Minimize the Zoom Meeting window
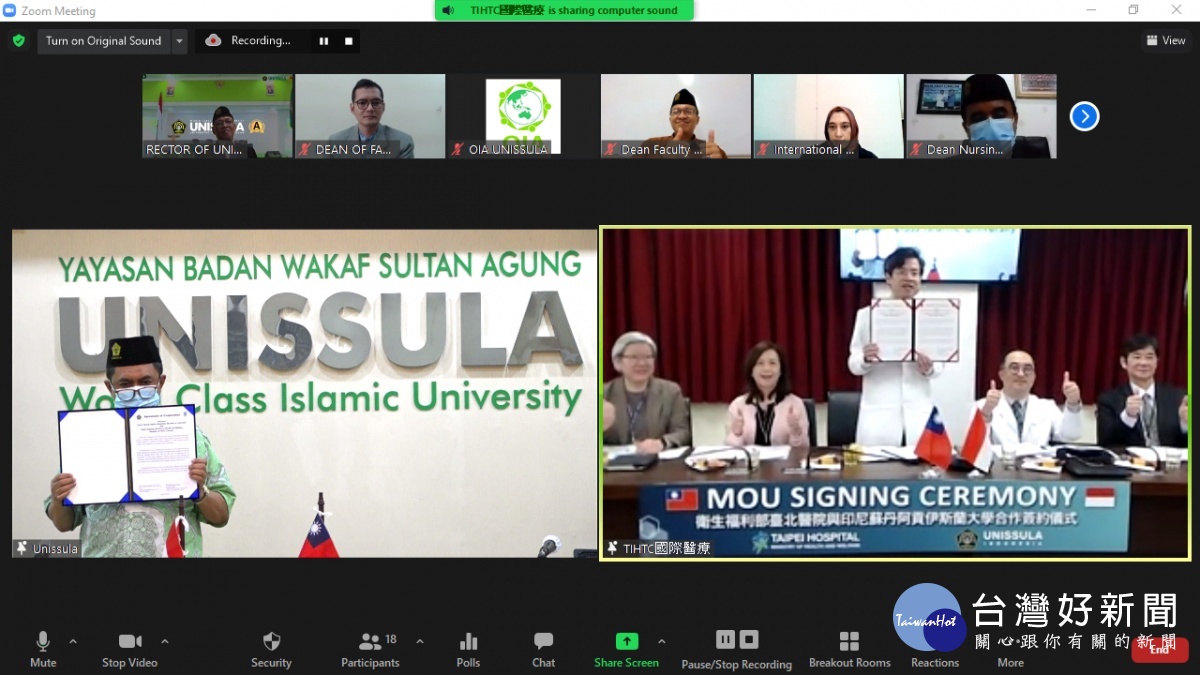This screenshot has height=675, width=1200. 1091,10
